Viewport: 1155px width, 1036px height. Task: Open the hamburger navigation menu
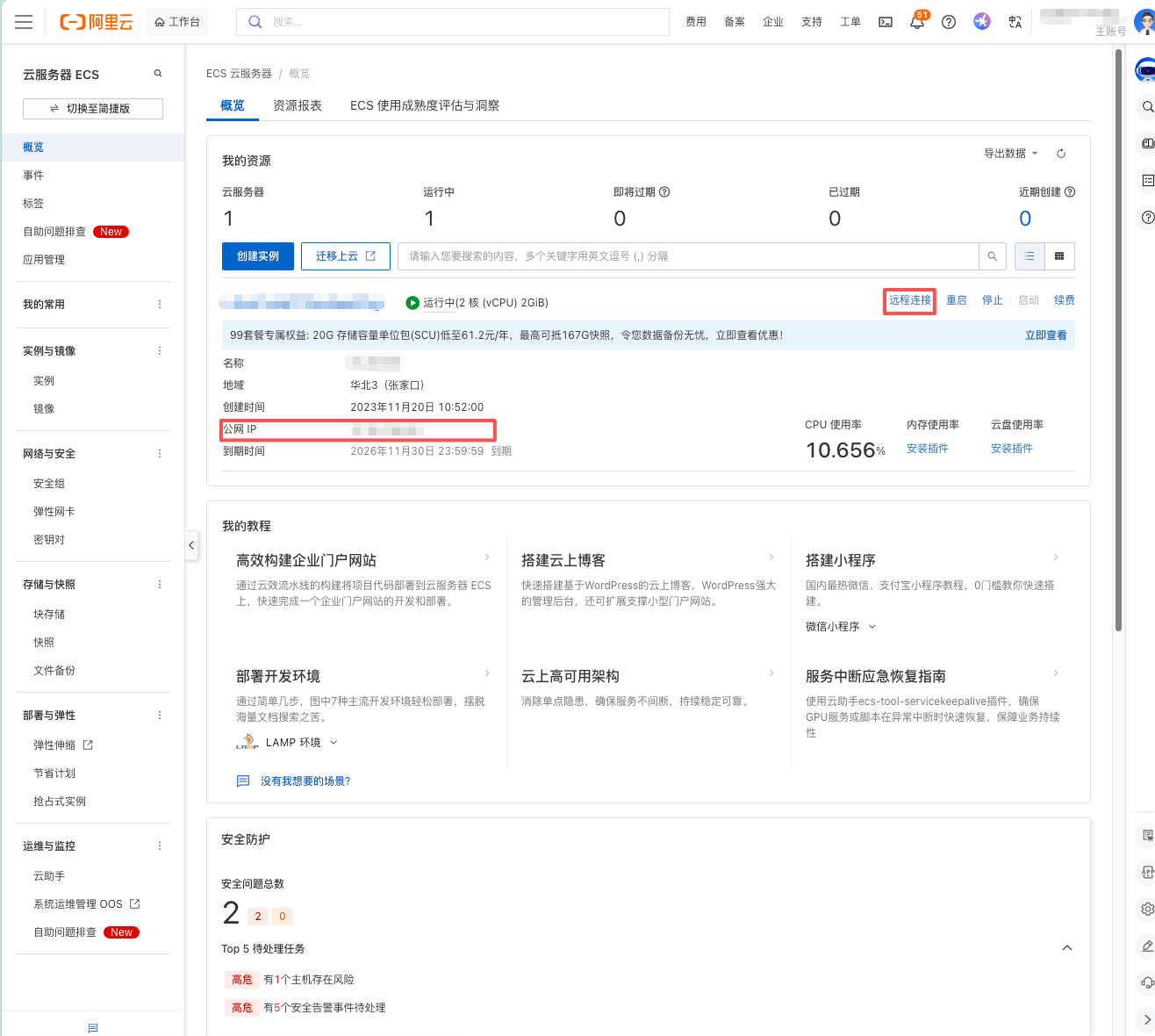click(24, 22)
